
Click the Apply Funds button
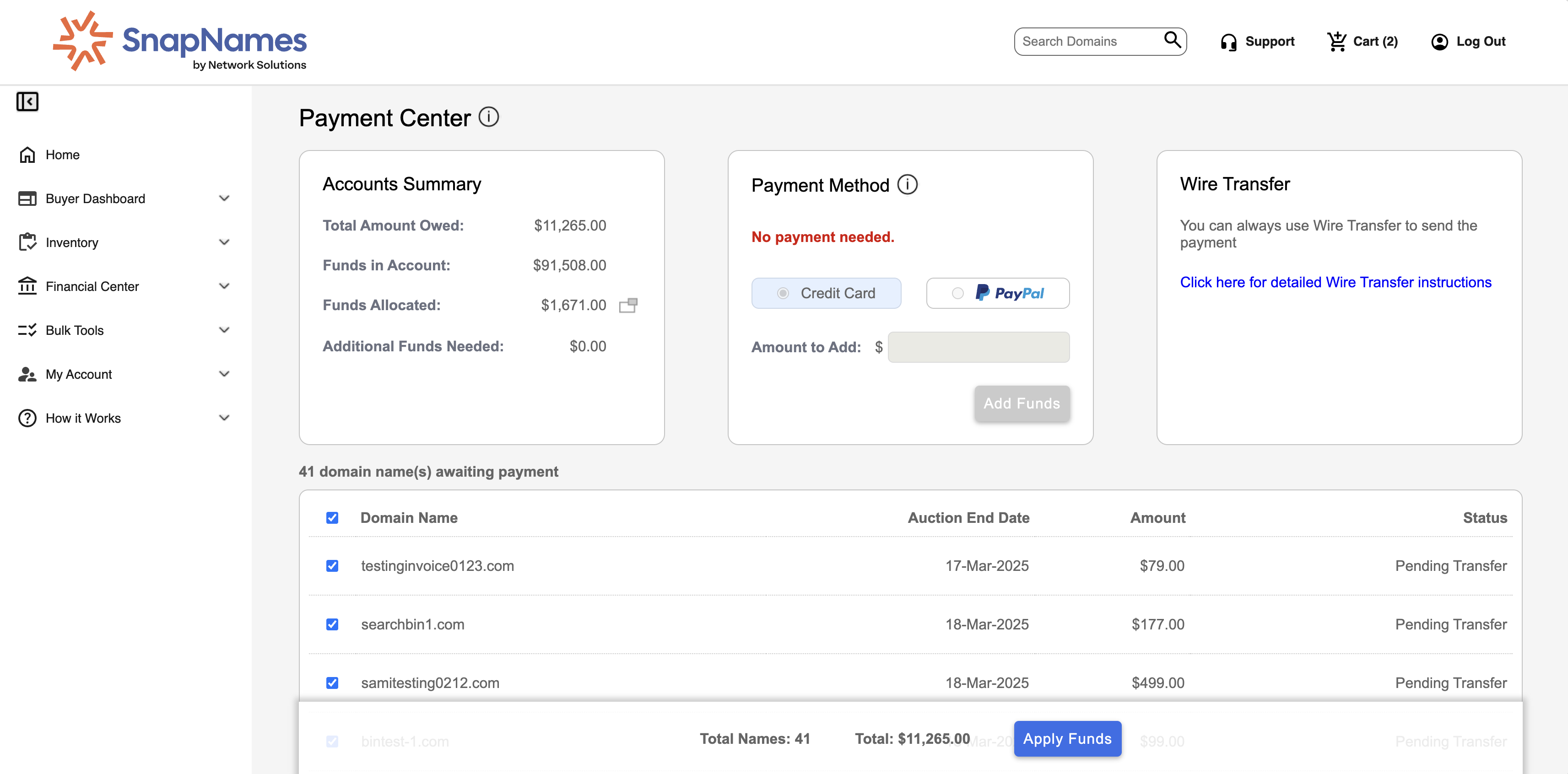coord(1068,739)
